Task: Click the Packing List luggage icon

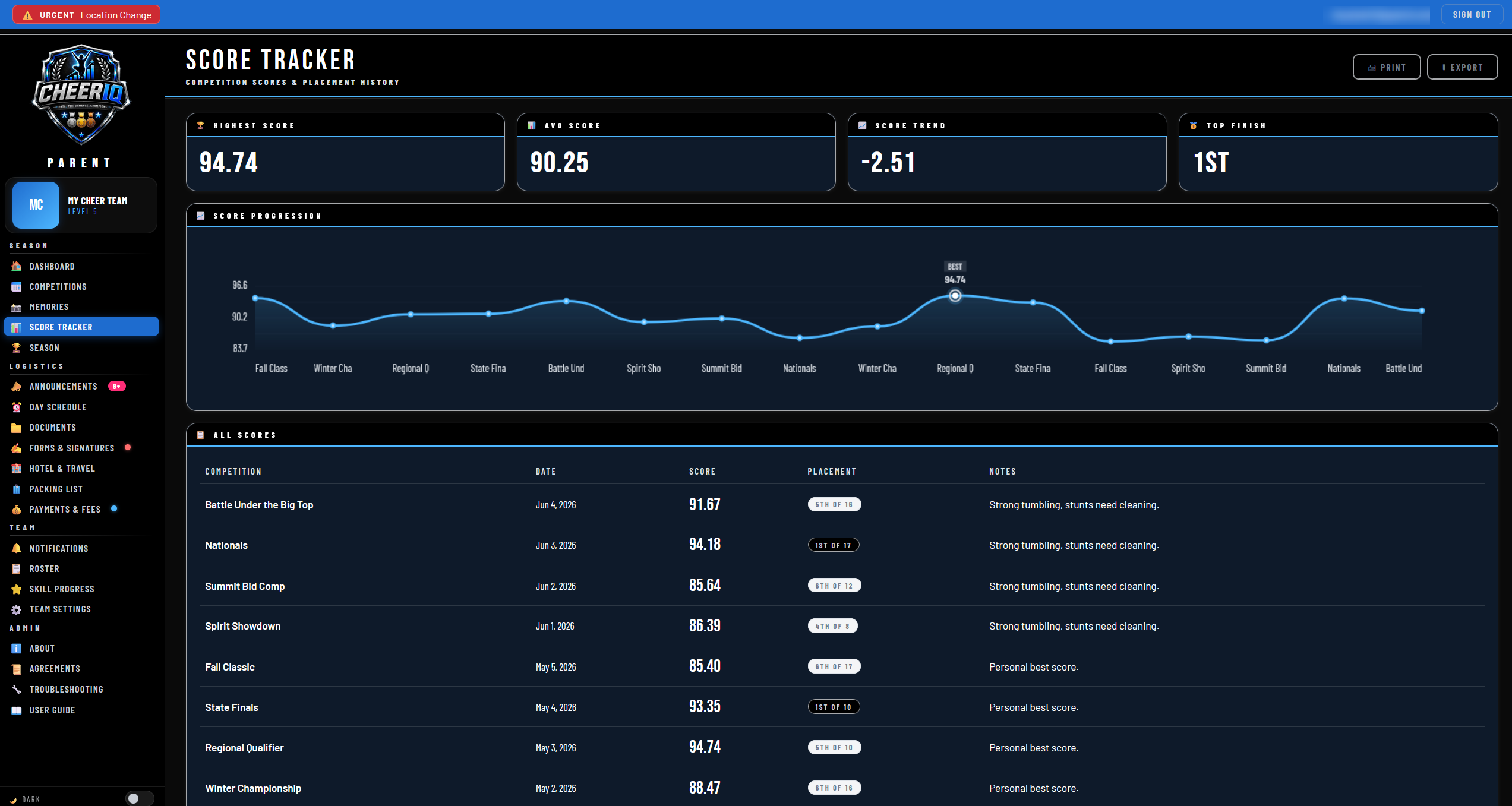Action: (x=17, y=489)
